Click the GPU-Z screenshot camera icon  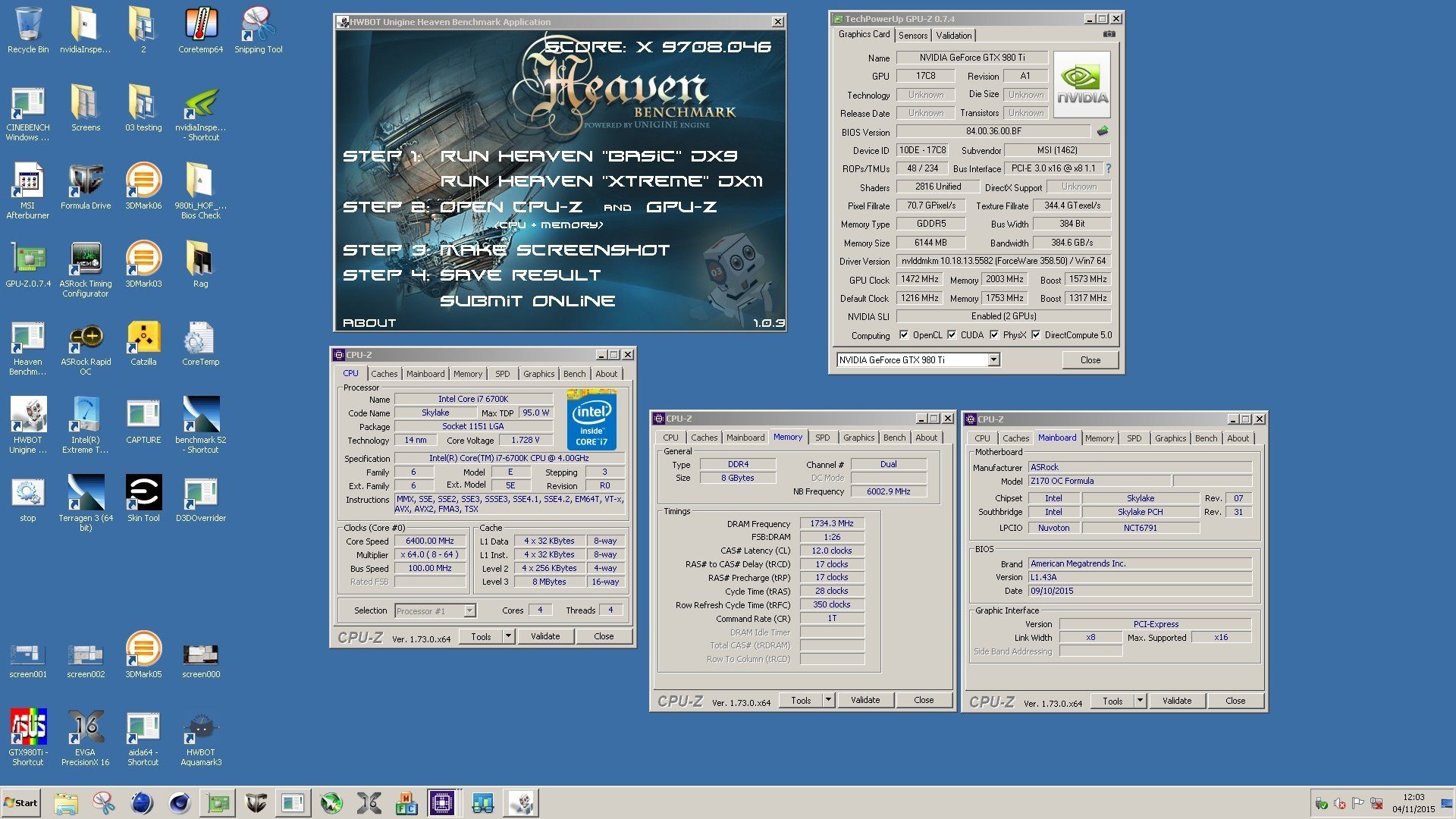coord(1109,34)
